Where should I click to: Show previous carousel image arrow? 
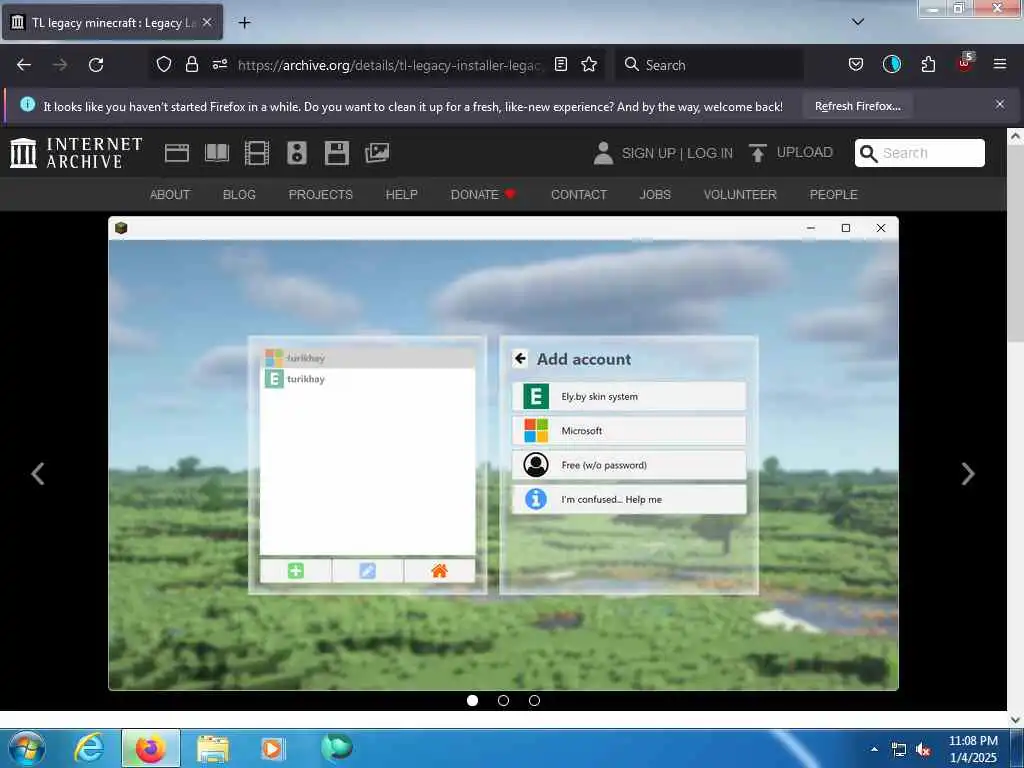(38, 473)
